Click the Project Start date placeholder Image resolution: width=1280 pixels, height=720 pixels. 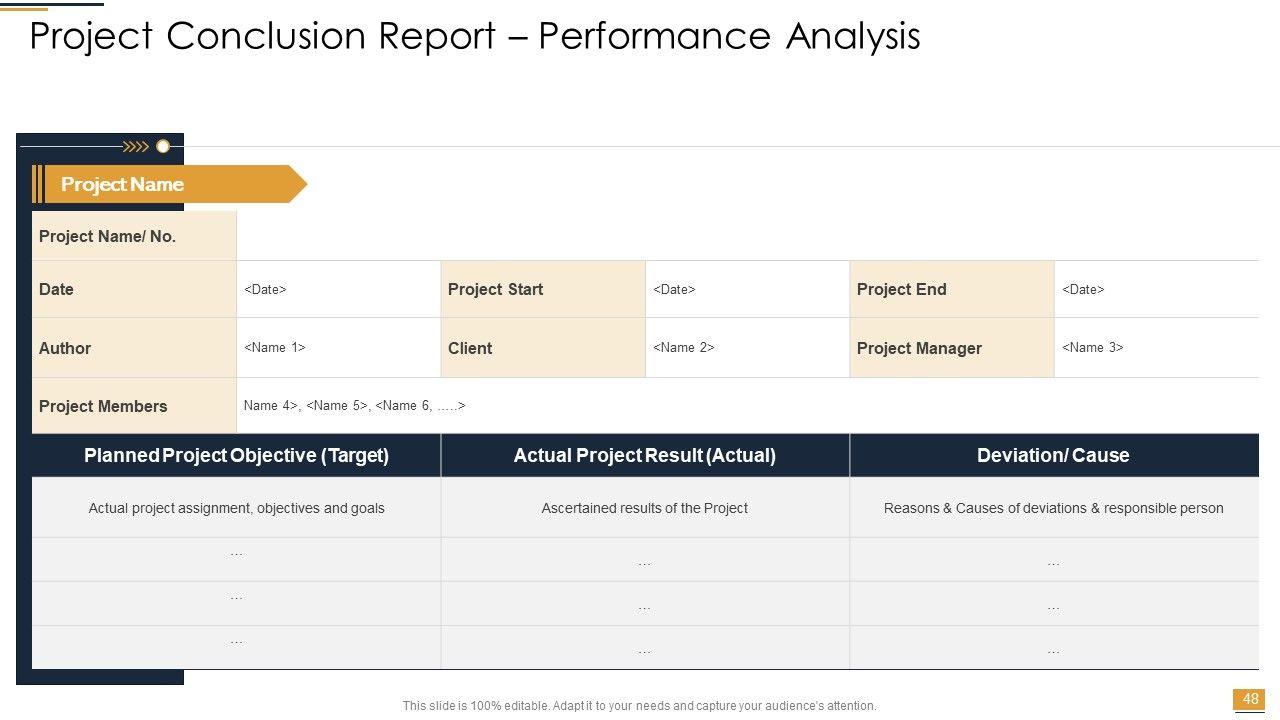click(x=674, y=290)
